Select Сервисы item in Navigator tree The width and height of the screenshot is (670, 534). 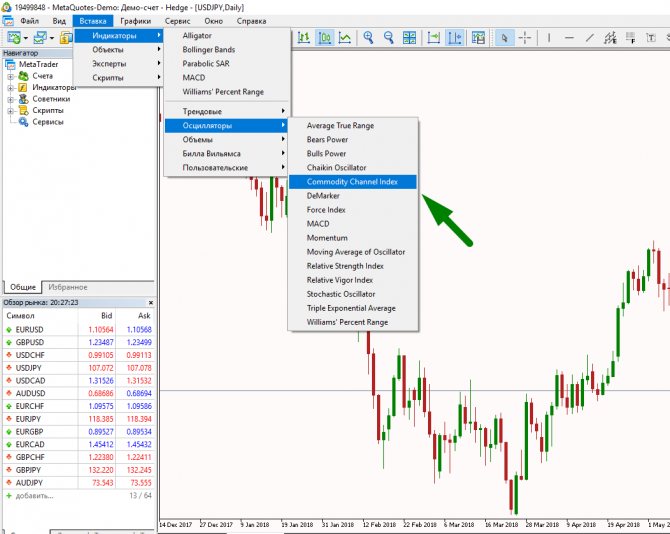[x=47, y=123]
